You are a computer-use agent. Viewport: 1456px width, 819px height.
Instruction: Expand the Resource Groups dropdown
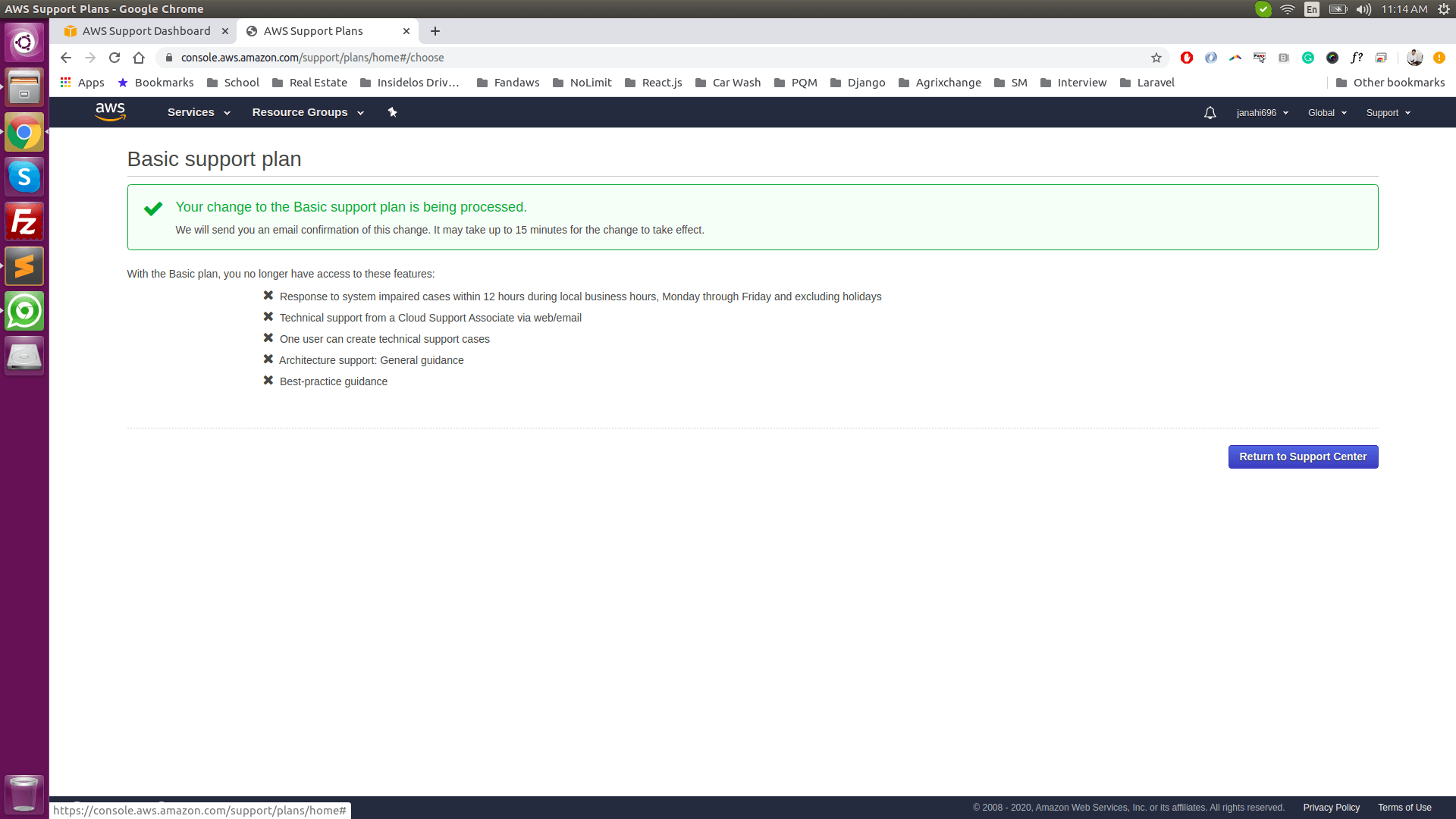pos(308,112)
